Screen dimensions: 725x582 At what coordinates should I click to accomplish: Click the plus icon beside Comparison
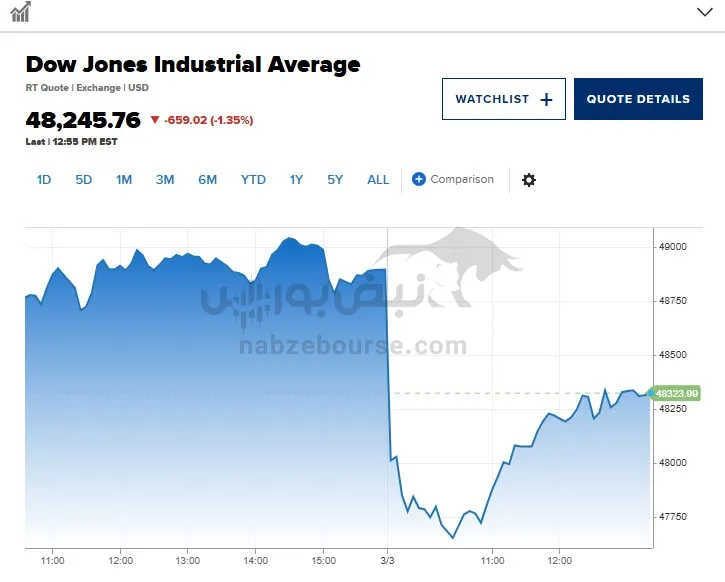(x=419, y=179)
